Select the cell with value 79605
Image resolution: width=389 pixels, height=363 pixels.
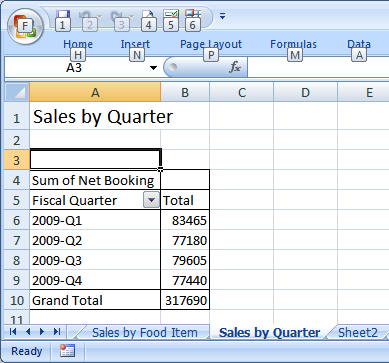pos(185,260)
